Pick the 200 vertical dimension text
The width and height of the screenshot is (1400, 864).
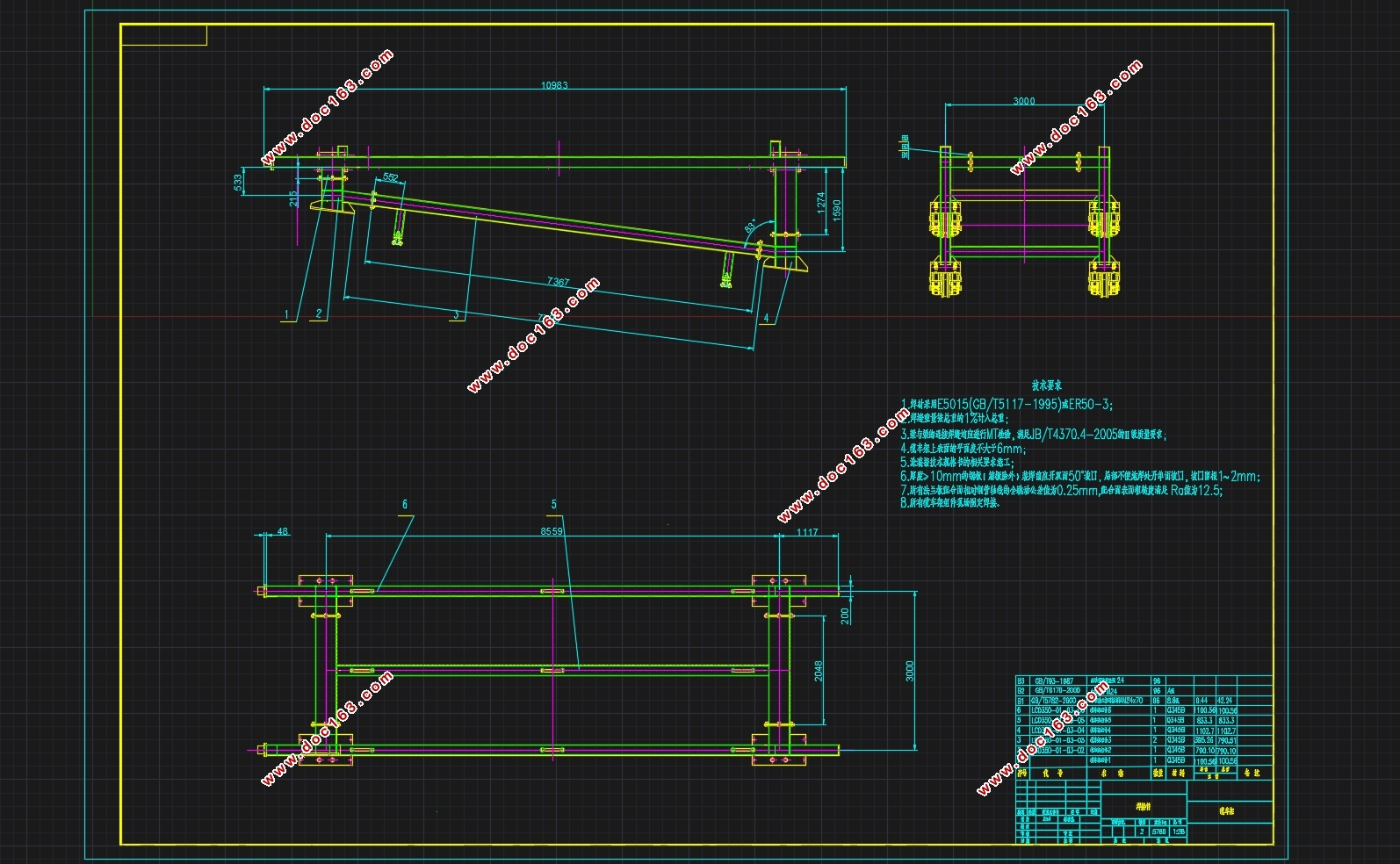click(x=845, y=616)
